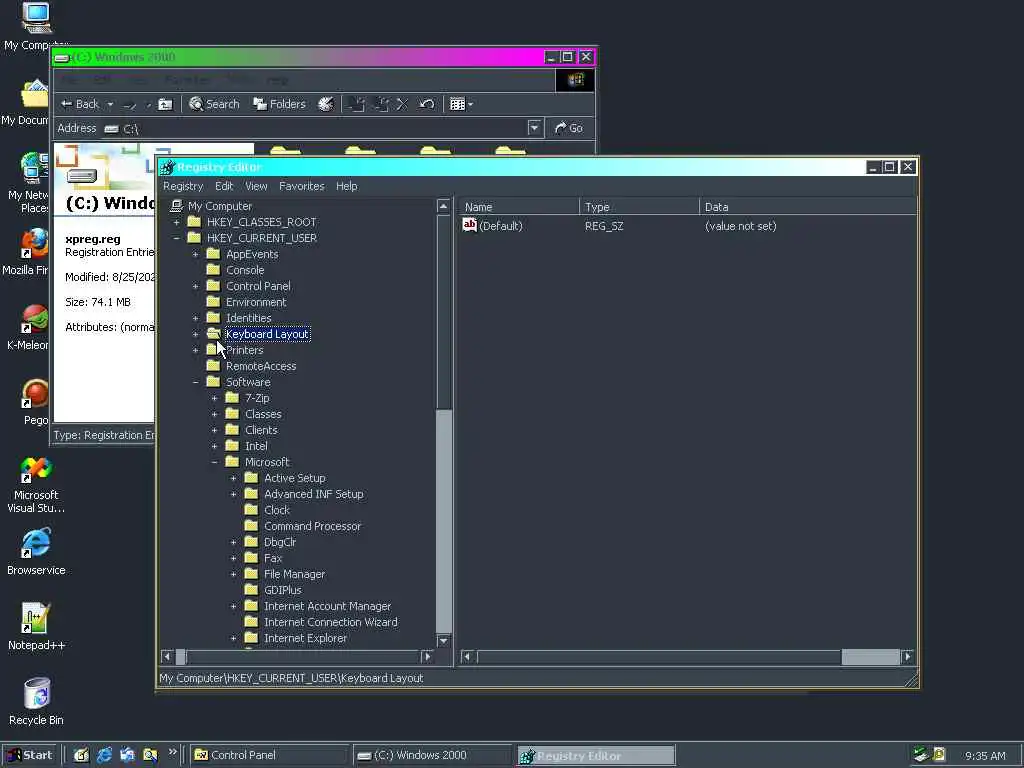Click the Go button next to Address bar
This screenshot has width=1024, height=768.
point(569,128)
